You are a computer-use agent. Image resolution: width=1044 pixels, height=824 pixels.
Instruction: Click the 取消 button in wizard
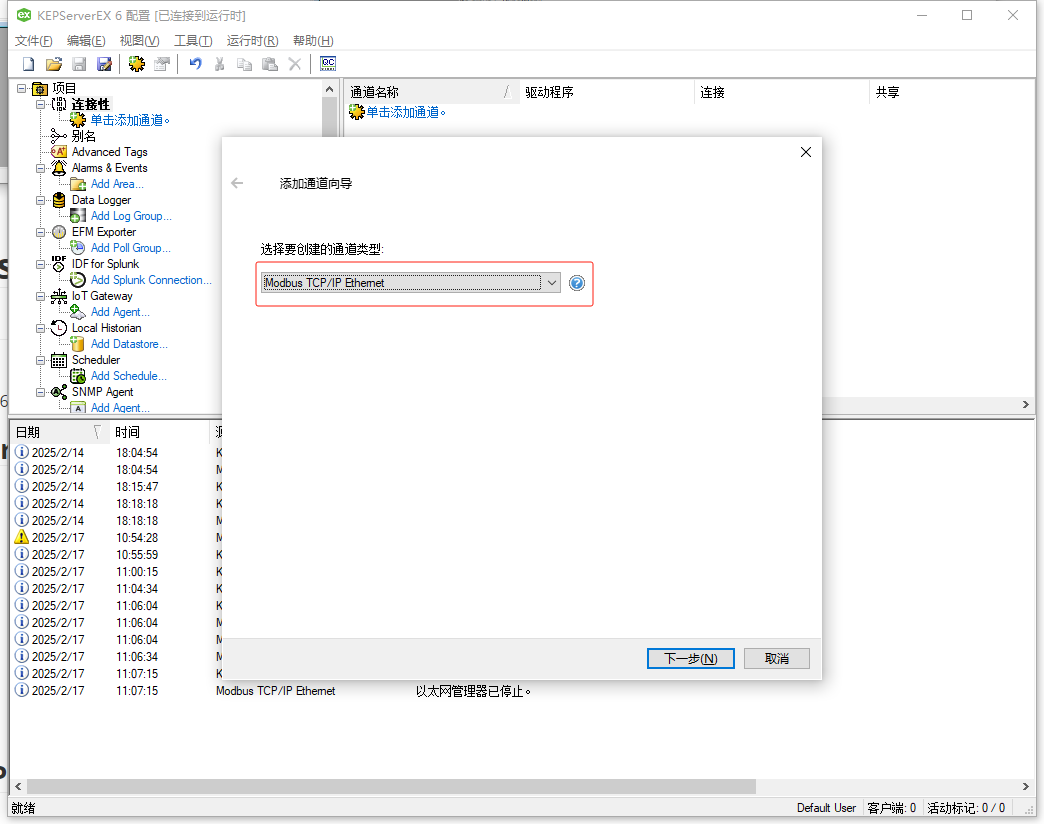(x=776, y=658)
